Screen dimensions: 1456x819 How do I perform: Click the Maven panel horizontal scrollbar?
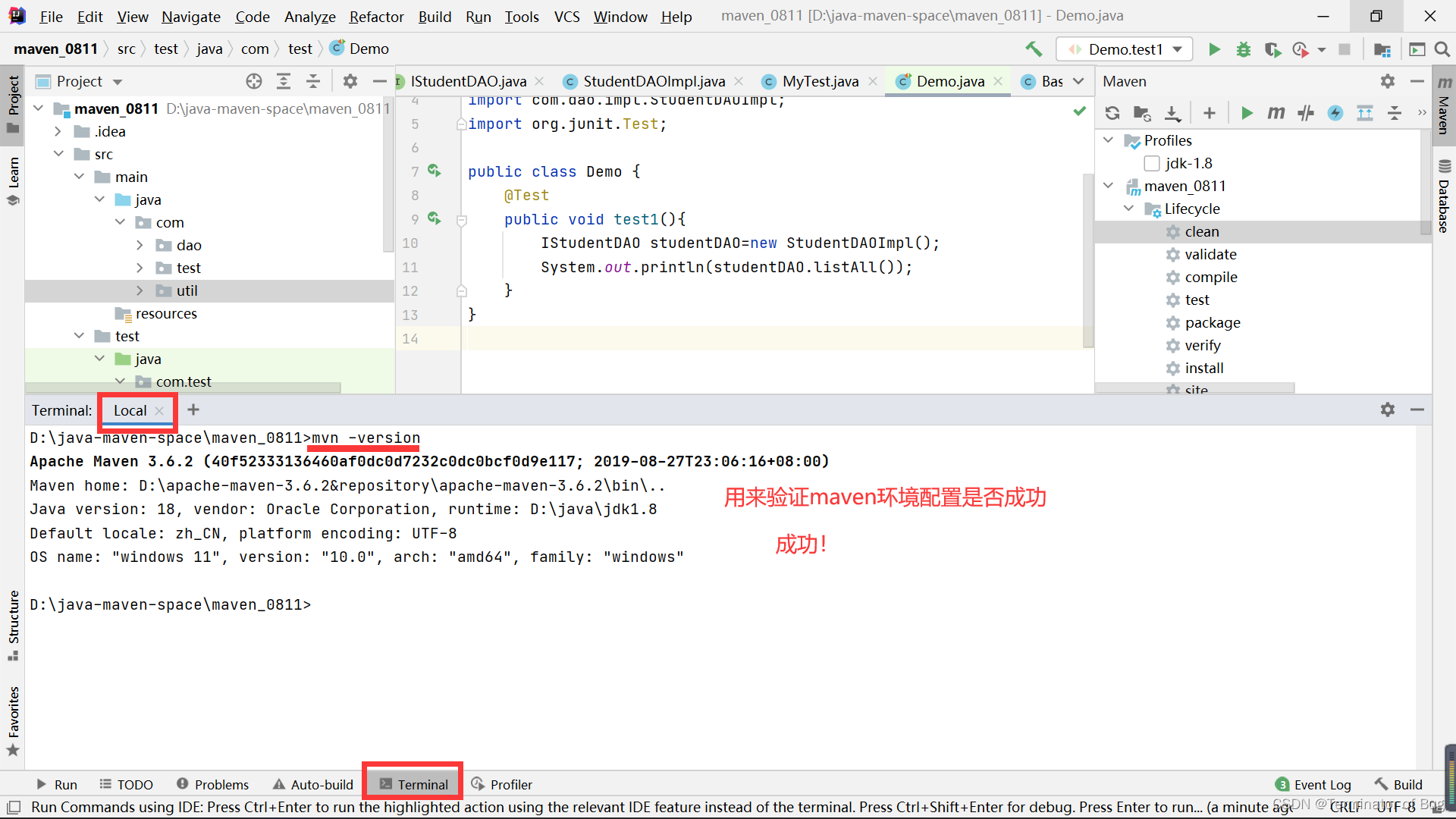click(1195, 388)
